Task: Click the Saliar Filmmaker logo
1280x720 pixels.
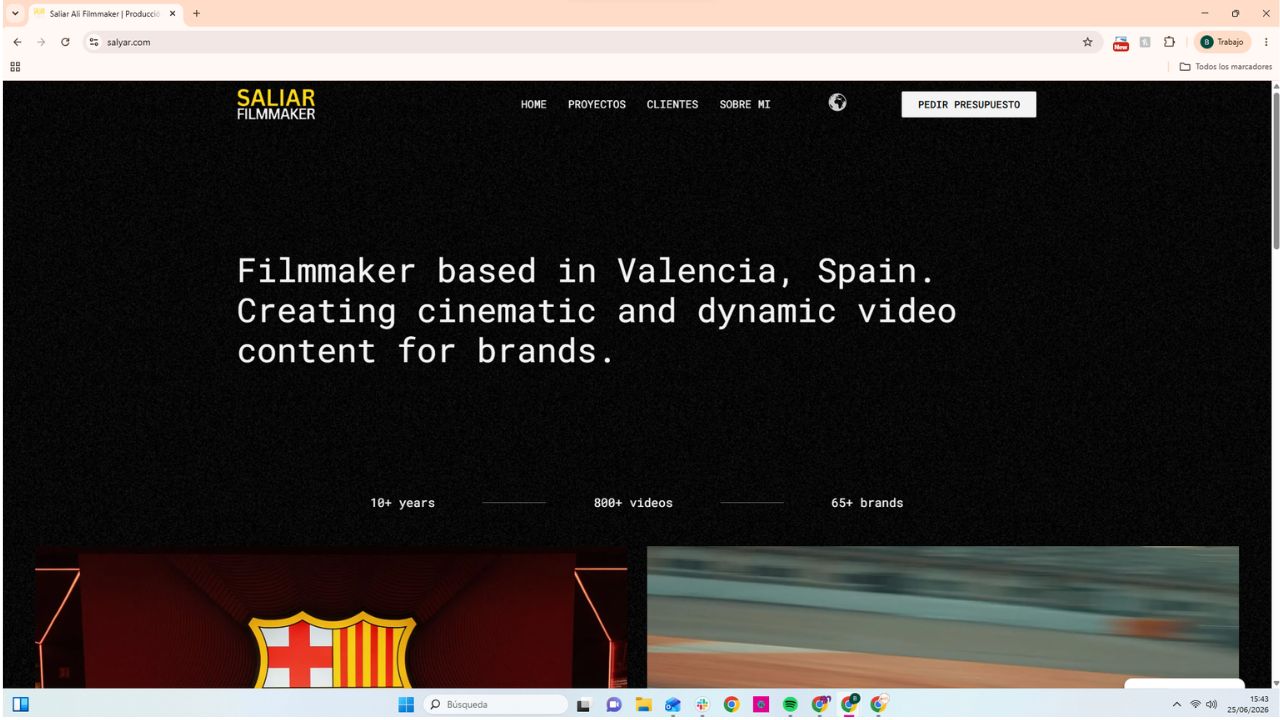Action: pyautogui.click(x=276, y=104)
